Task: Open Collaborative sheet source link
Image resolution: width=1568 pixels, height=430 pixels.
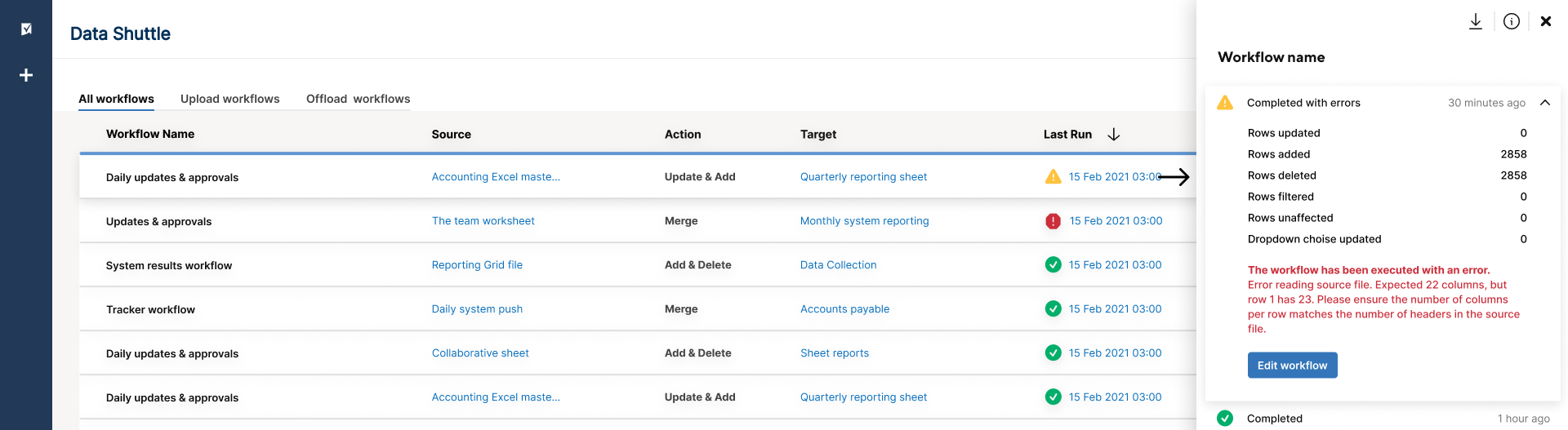Action: (480, 353)
